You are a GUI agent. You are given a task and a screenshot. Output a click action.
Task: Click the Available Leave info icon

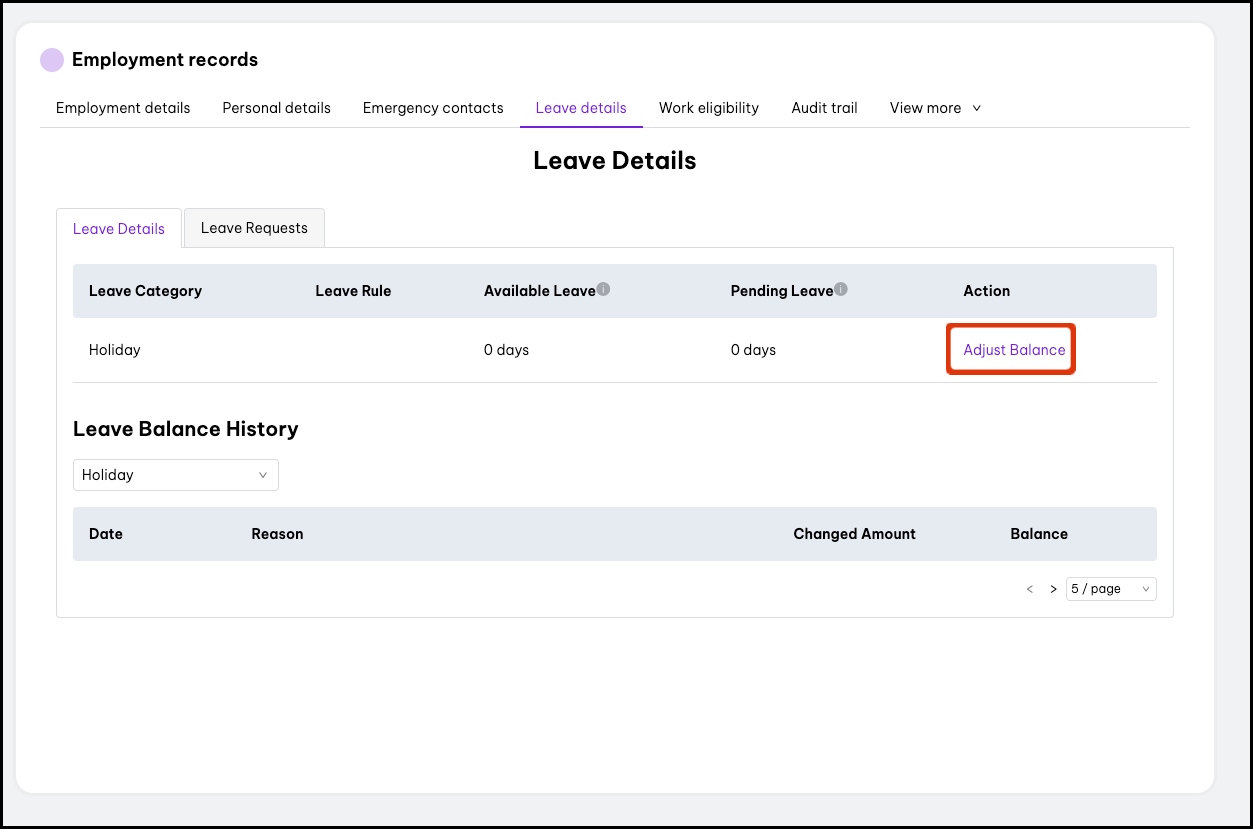pos(604,289)
